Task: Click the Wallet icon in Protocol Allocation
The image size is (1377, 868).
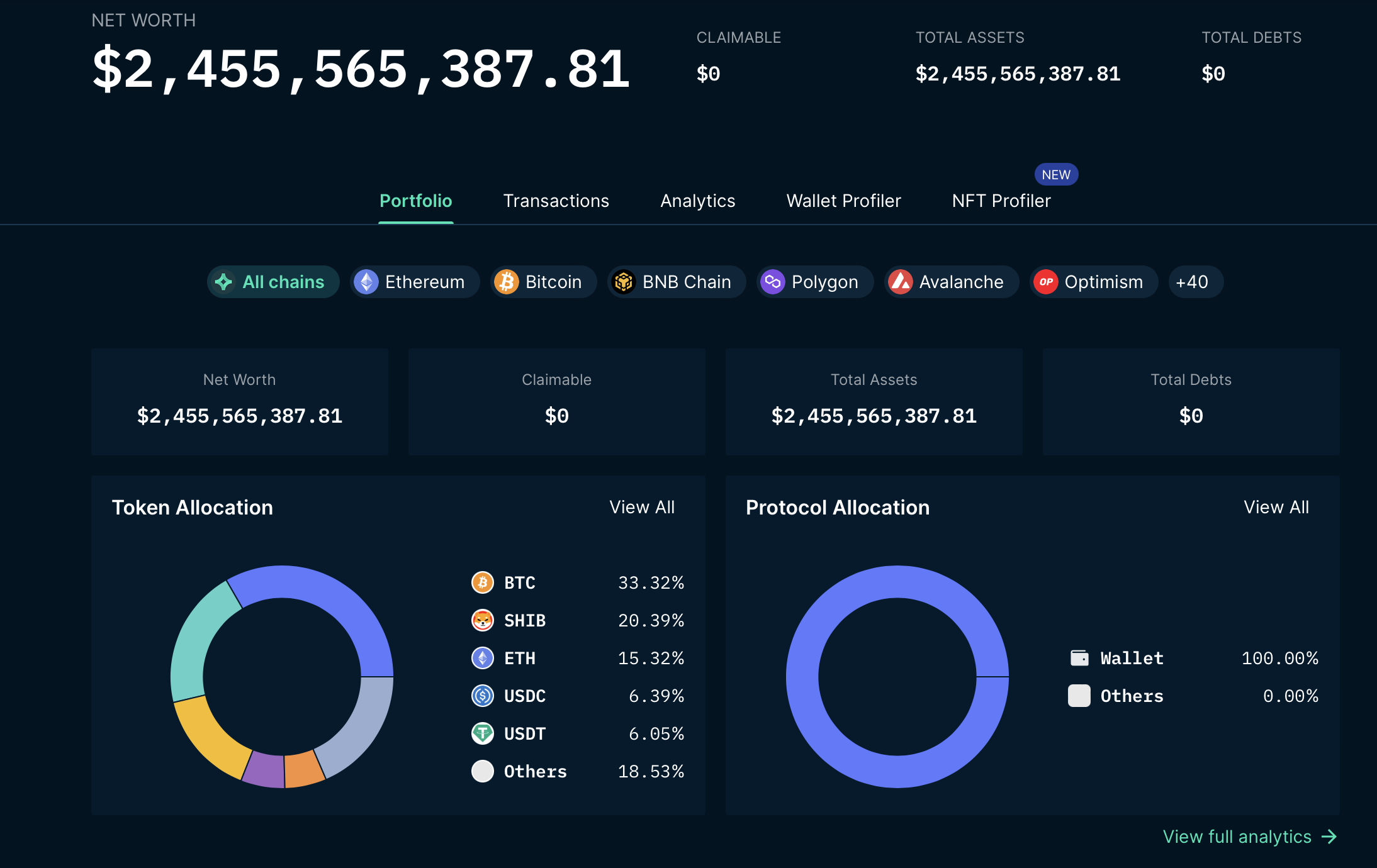Action: coord(1079,658)
